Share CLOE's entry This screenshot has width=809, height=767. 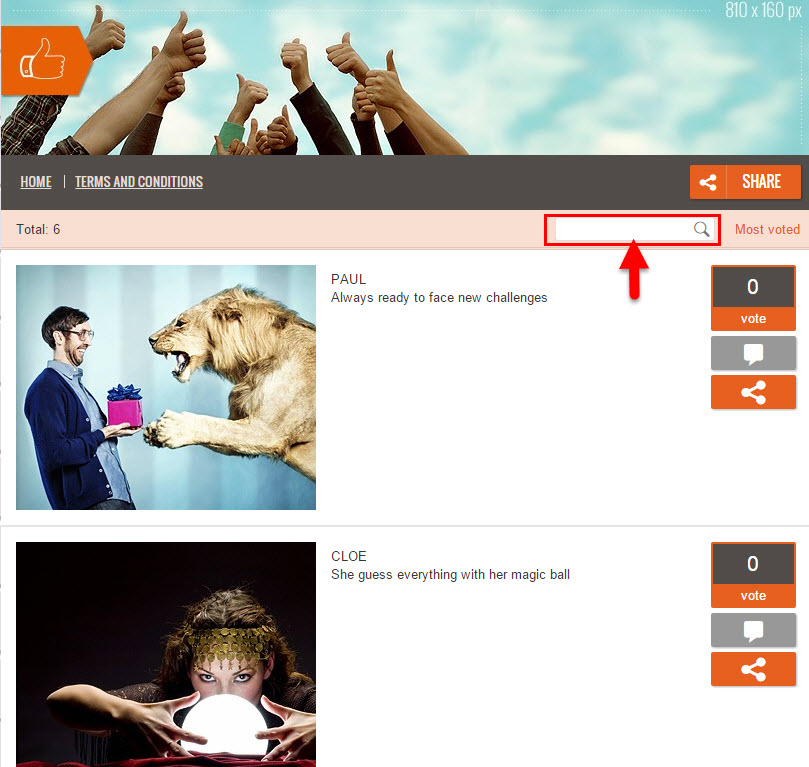pos(753,670)
